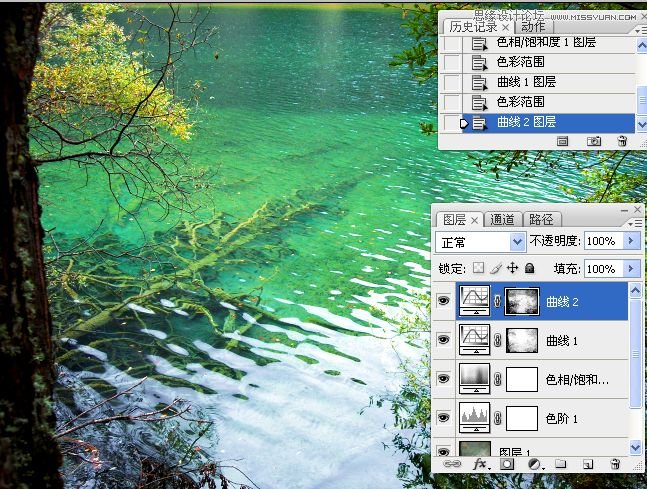This screenshot has height=489, width=647.
Task: Create new document from current state
Action: tap(562, 141)
